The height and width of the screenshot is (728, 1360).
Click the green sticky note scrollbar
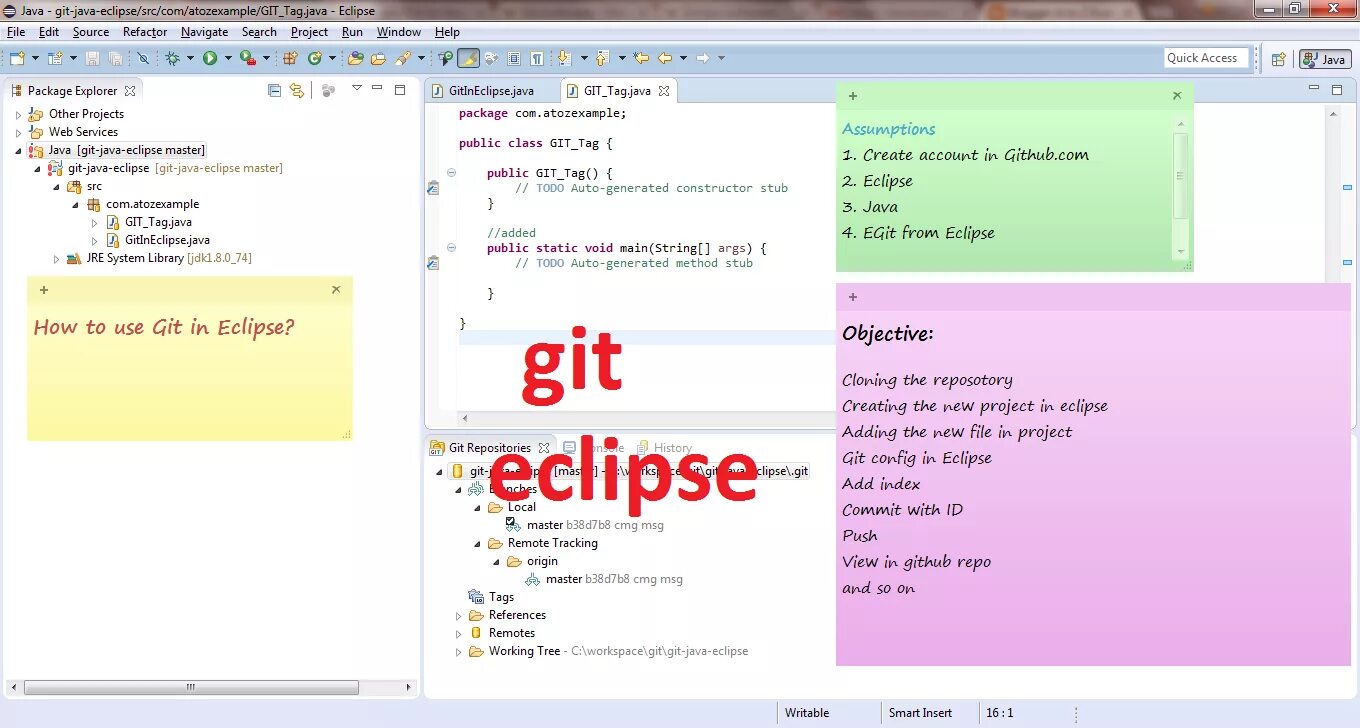[1181, 176]
